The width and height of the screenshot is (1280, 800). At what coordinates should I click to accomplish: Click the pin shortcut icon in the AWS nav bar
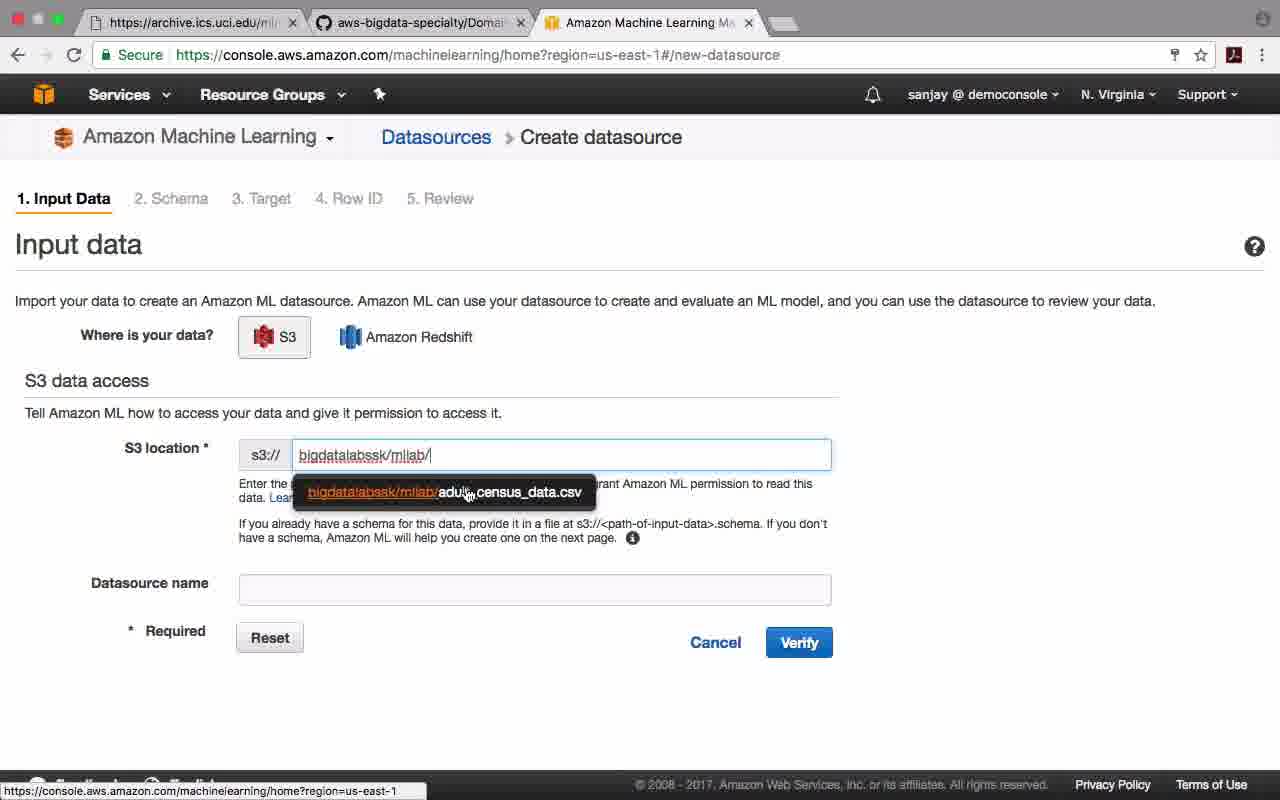(x=379, y=94)
